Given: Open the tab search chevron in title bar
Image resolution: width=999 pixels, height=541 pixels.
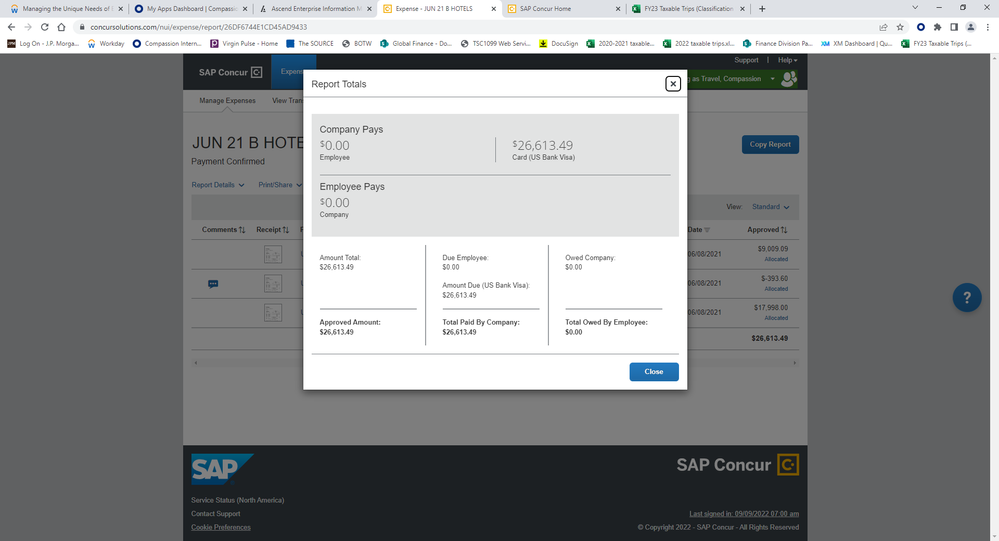Looking at the screenshot, I should 915,8.
